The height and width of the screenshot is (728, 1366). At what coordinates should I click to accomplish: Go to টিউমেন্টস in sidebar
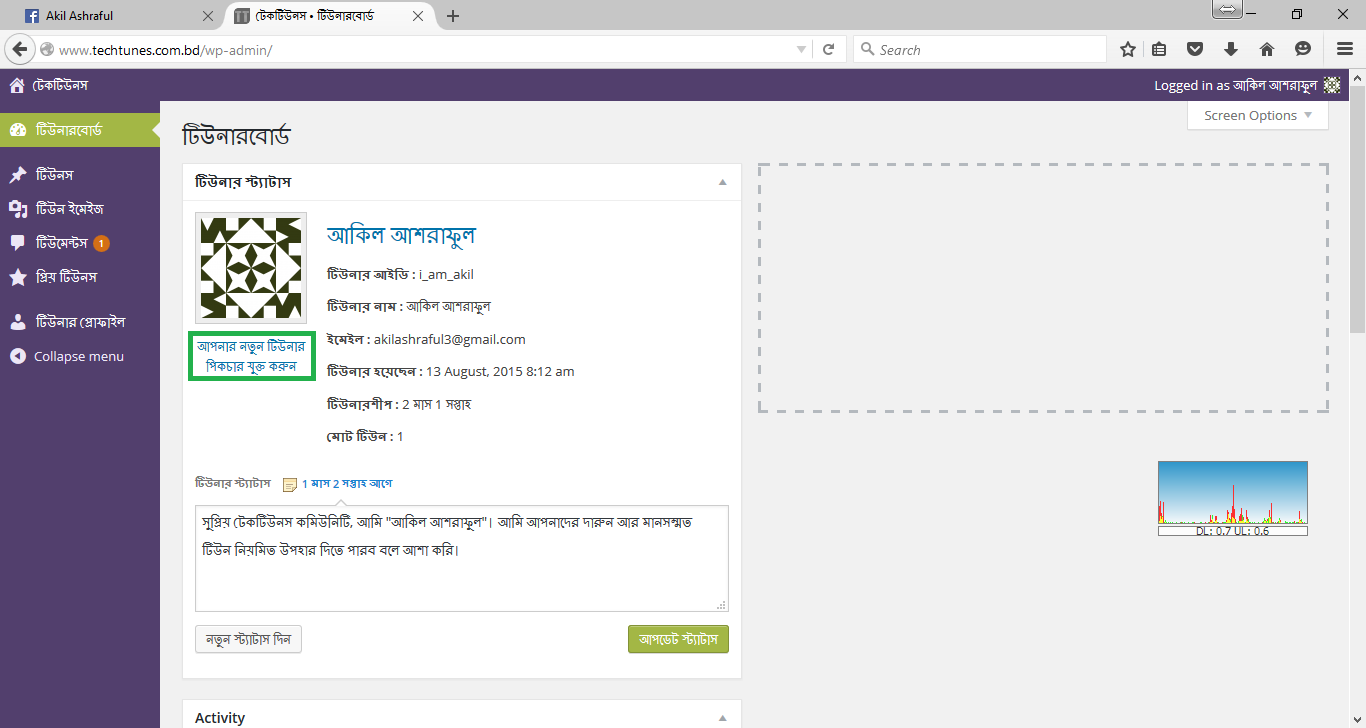pyautogui.click(x=80, y=243)
